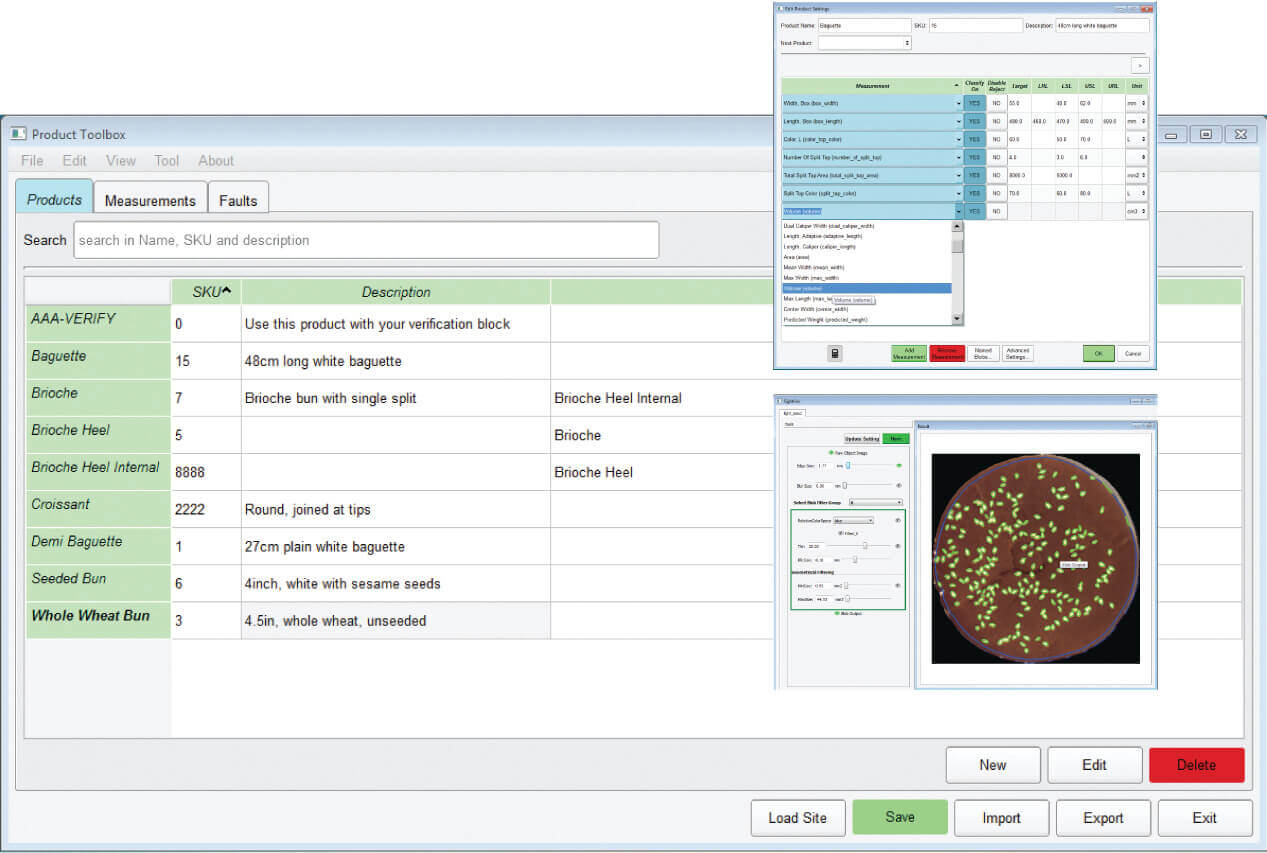Open the Select Blob Filter Group dropdown
Screen dimensions: 1267x853
point(877,502)
